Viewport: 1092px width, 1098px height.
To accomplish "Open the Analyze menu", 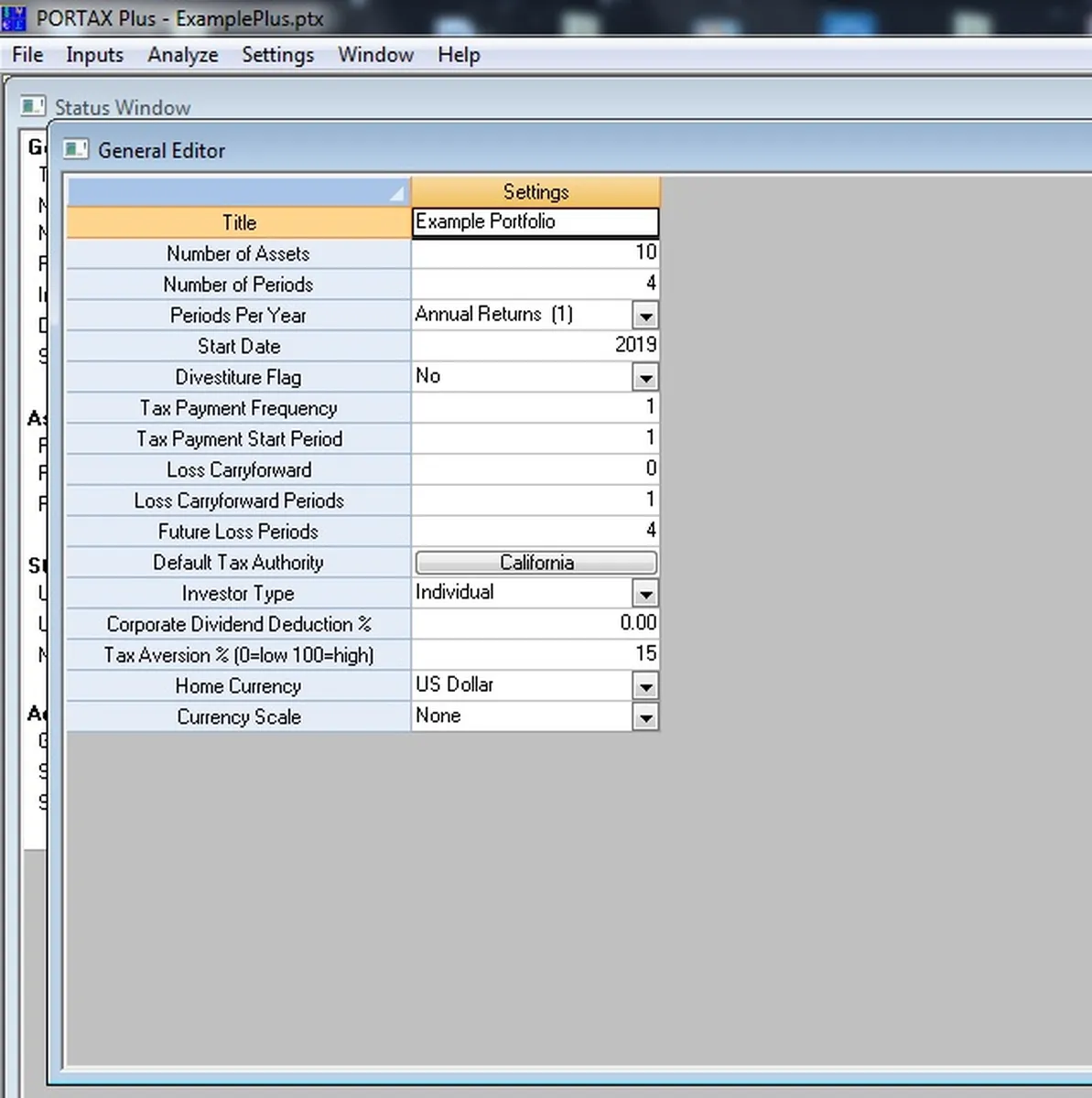I will (x=183, y=55).
